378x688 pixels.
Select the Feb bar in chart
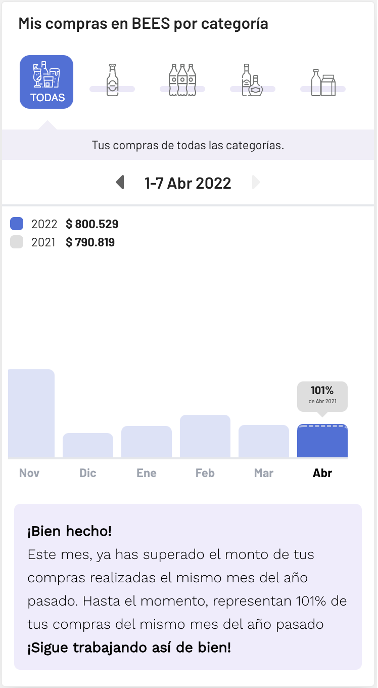point(205,436)
